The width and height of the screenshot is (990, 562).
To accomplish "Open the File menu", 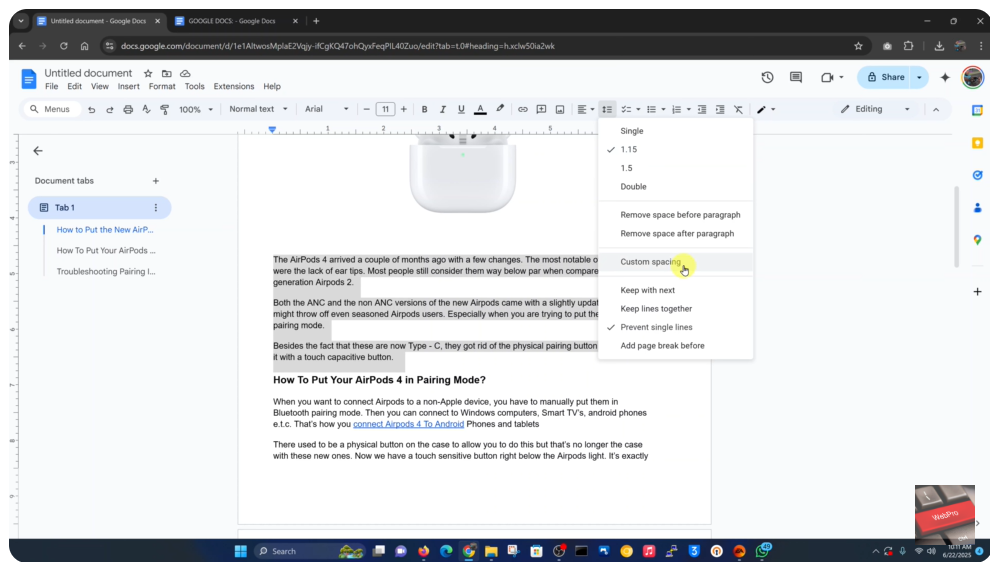I will pyautogui.click(x=51, y=87).
